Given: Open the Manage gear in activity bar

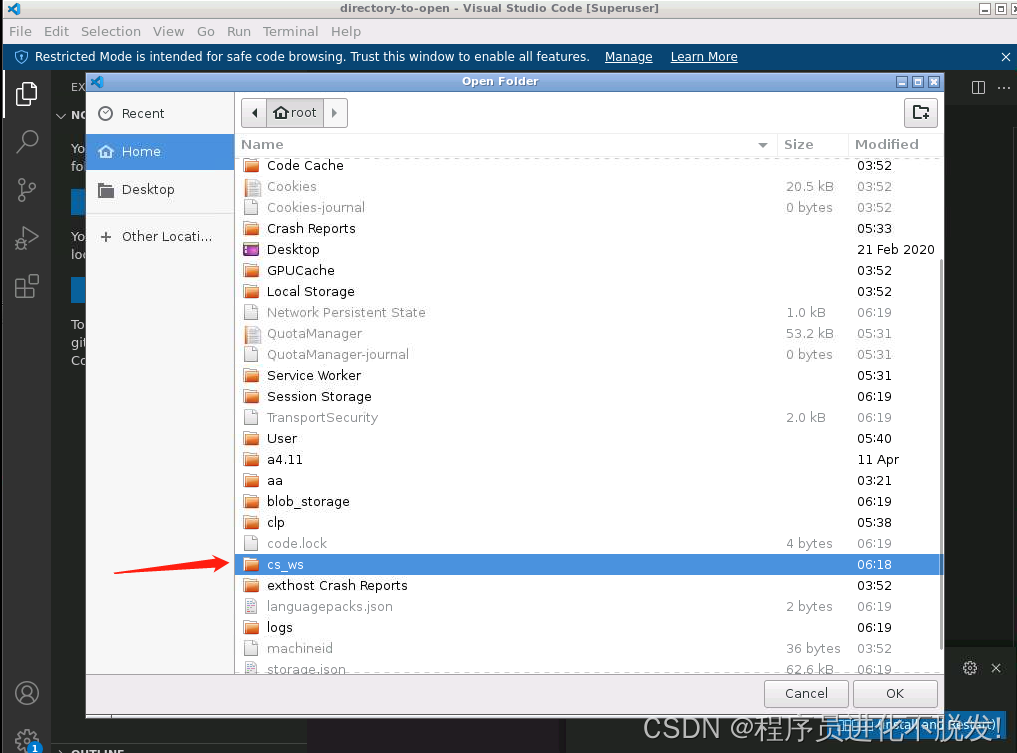Looking at the screenshot, I should [x=27, y=740].
